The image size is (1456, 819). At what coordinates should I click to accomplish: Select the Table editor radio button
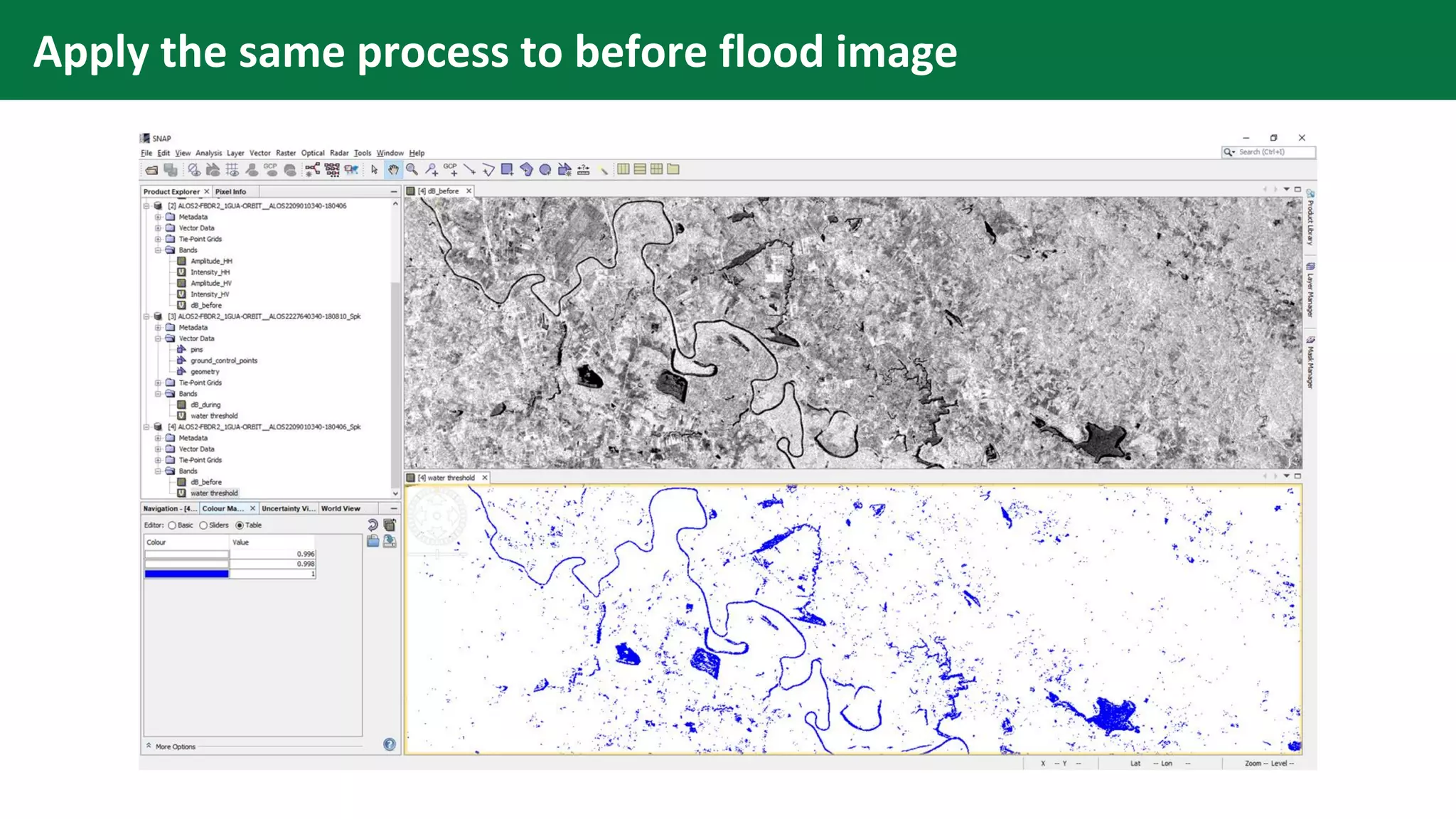click(240, 525)
